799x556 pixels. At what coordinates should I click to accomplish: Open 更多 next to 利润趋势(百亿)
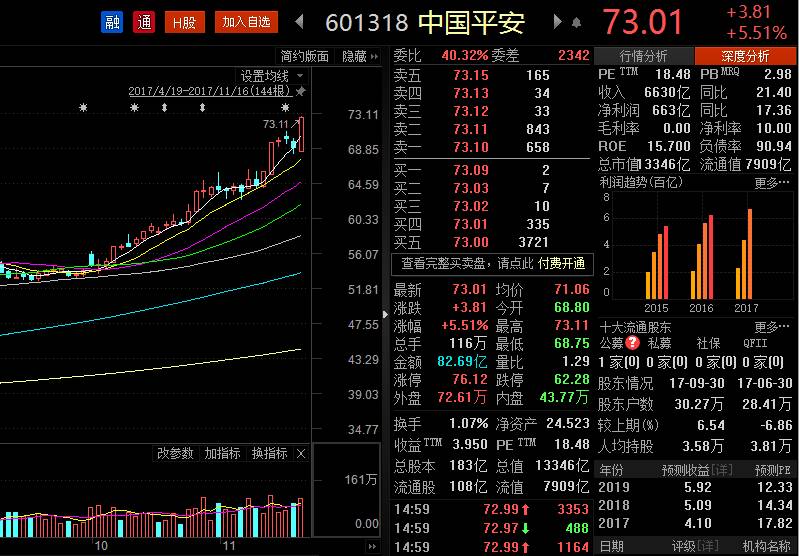[773, 182]
